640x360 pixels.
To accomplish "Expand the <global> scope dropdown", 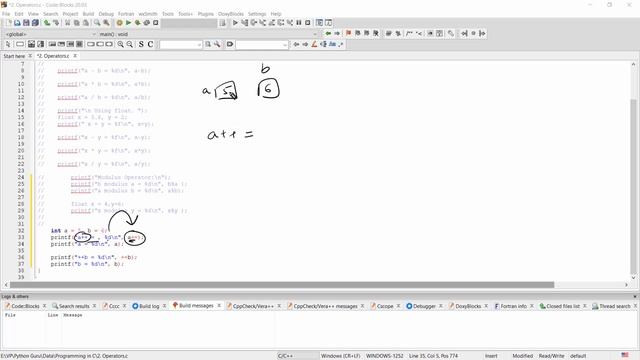I will point(93,34).
